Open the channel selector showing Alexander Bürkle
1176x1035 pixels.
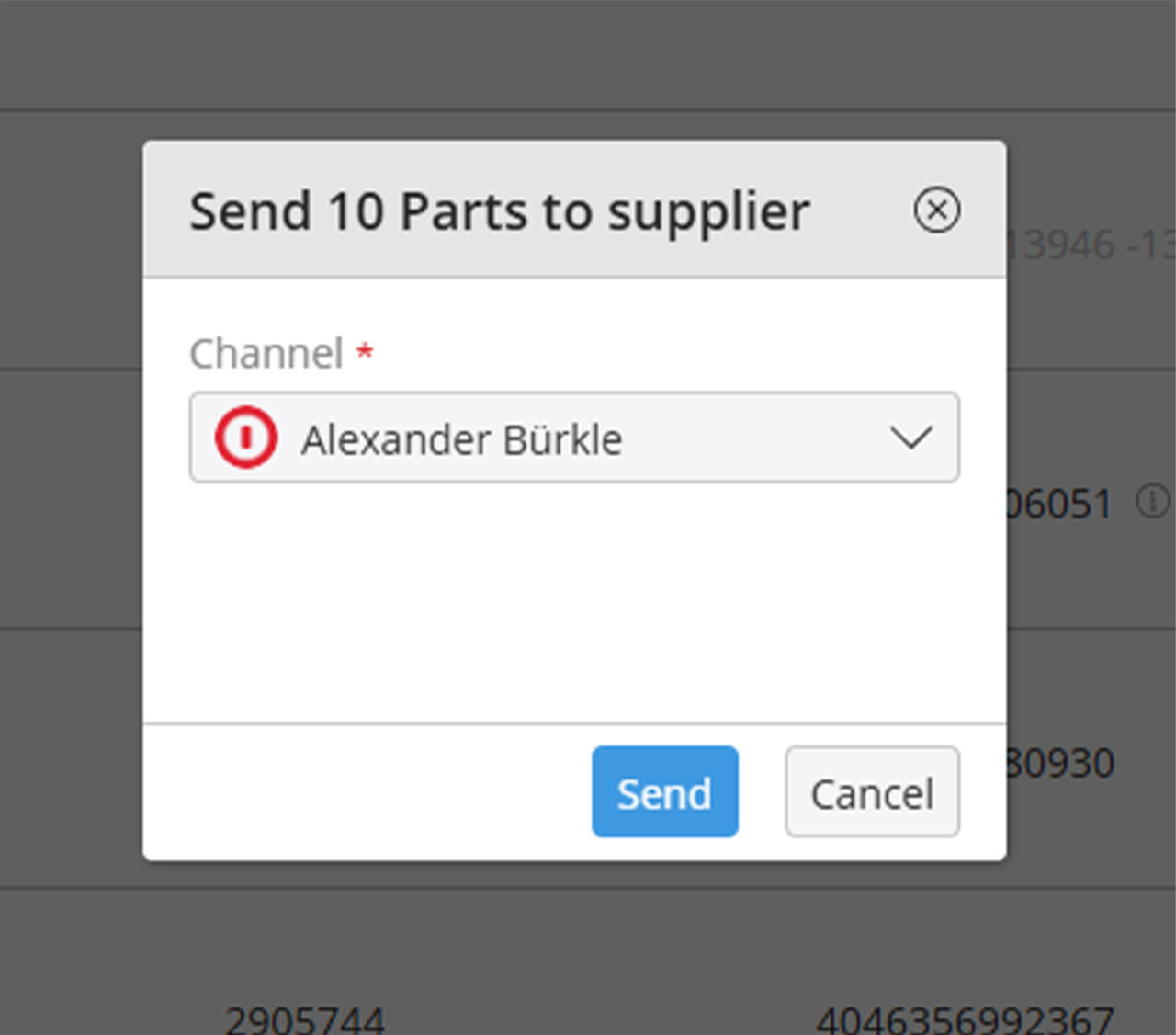pos(574,438)
